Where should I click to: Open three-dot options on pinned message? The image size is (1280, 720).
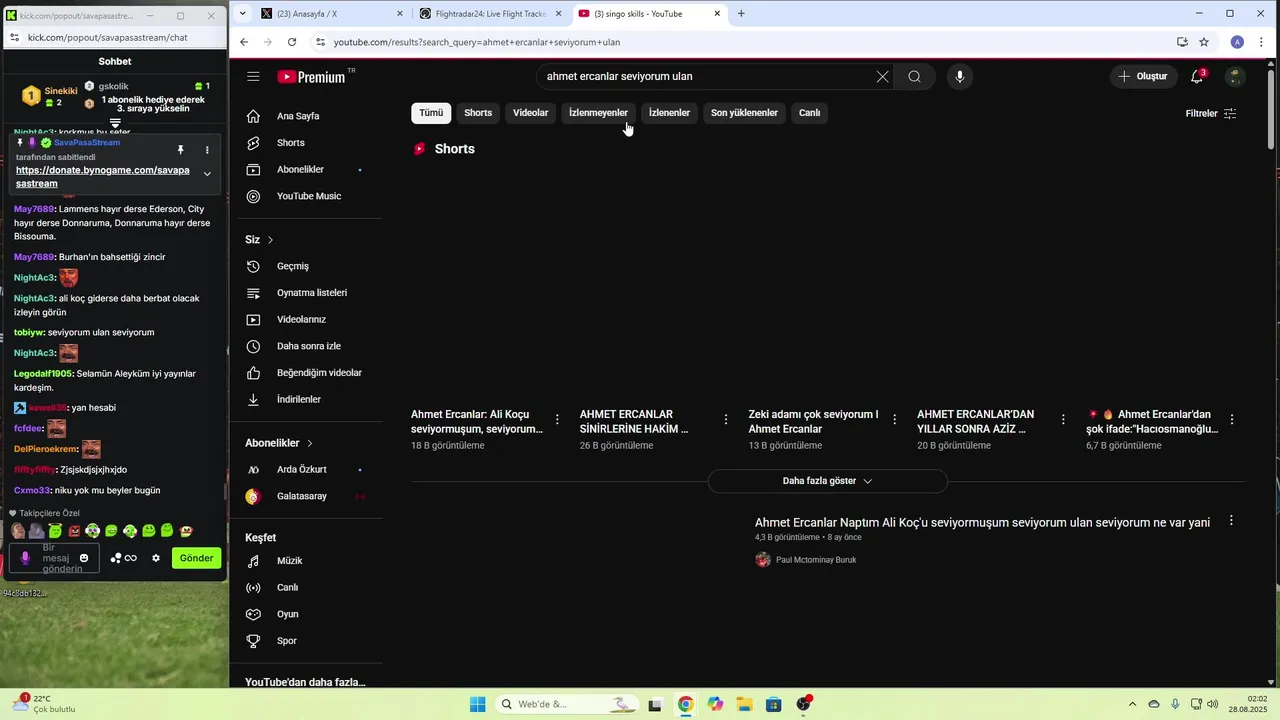(207, 150)
